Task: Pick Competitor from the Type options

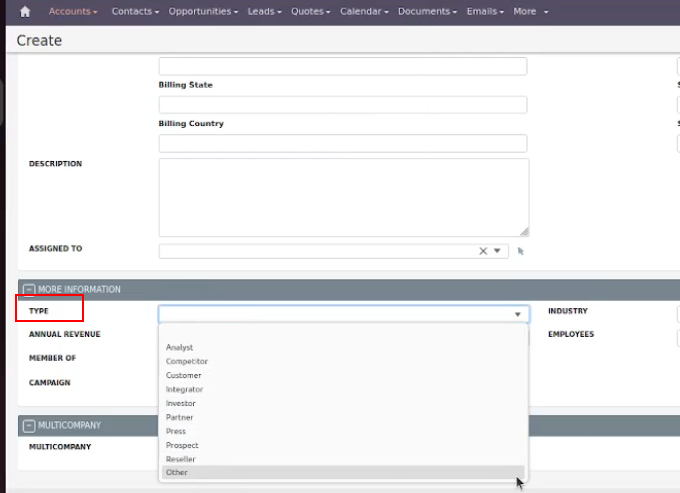Action: click(187, 361)
